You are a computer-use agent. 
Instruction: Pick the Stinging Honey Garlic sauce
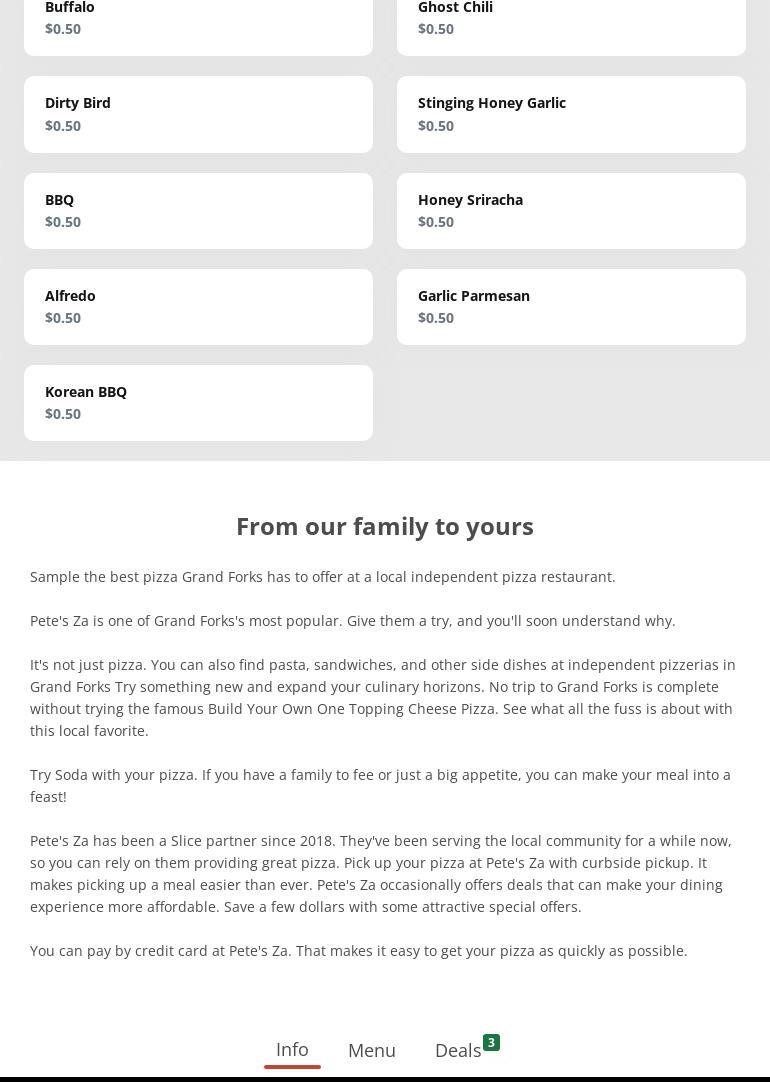click(571, 114)
